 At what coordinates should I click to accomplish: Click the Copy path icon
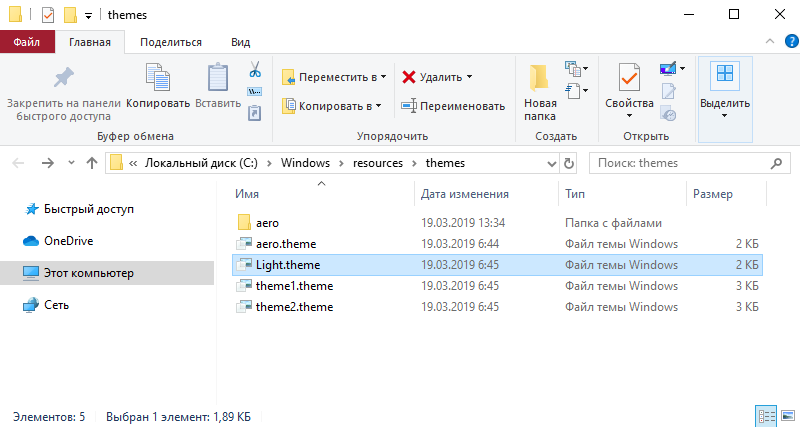(x=255, y=92)
